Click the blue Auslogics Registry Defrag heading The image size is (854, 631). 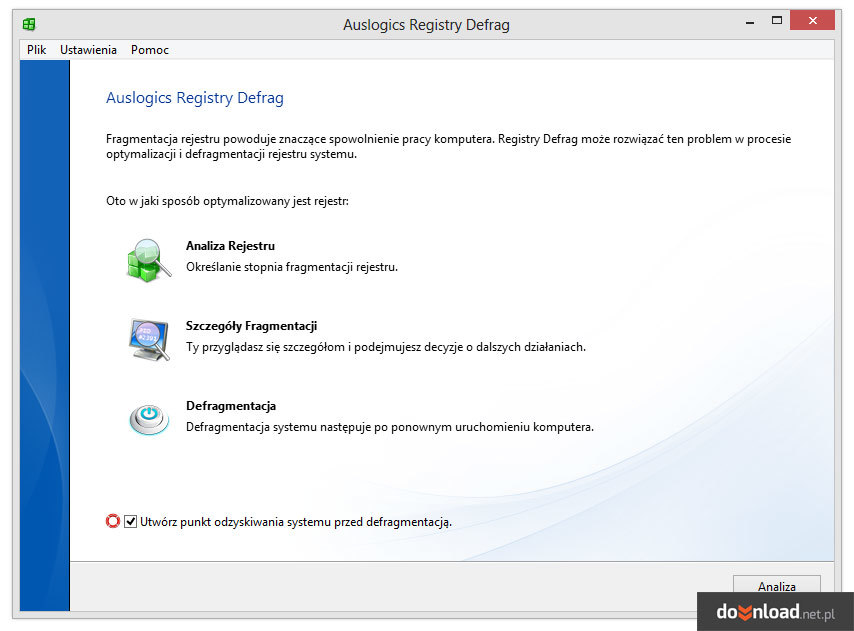pyautogui.click(x=194, y=98)
